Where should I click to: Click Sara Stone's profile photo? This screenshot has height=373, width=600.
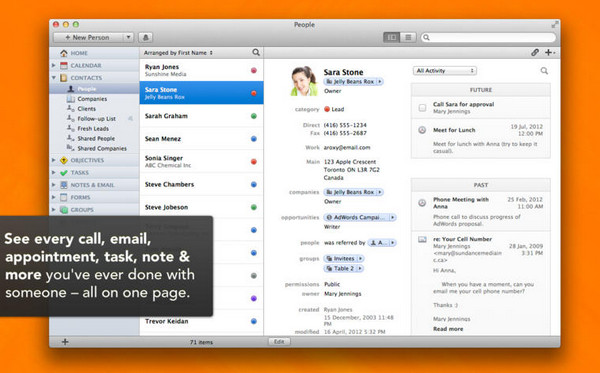coord(304,81)
